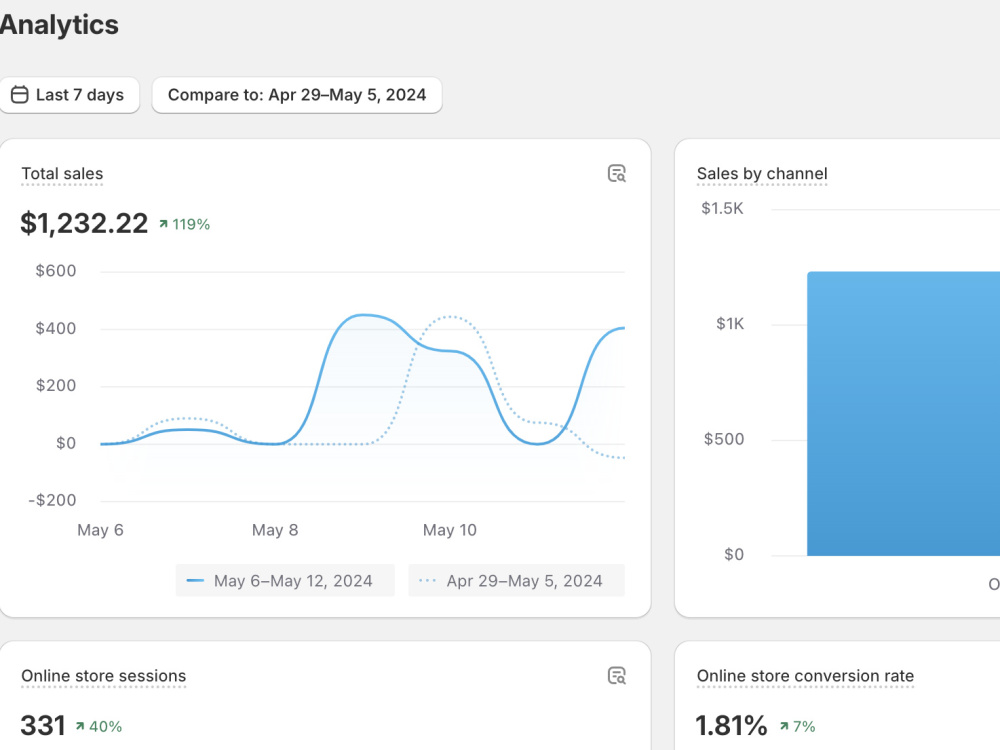This screenshot has height=750, width=1000.
Task: Open the Compare to Apr 29–May 5 selector
Action: pos(297,95)
